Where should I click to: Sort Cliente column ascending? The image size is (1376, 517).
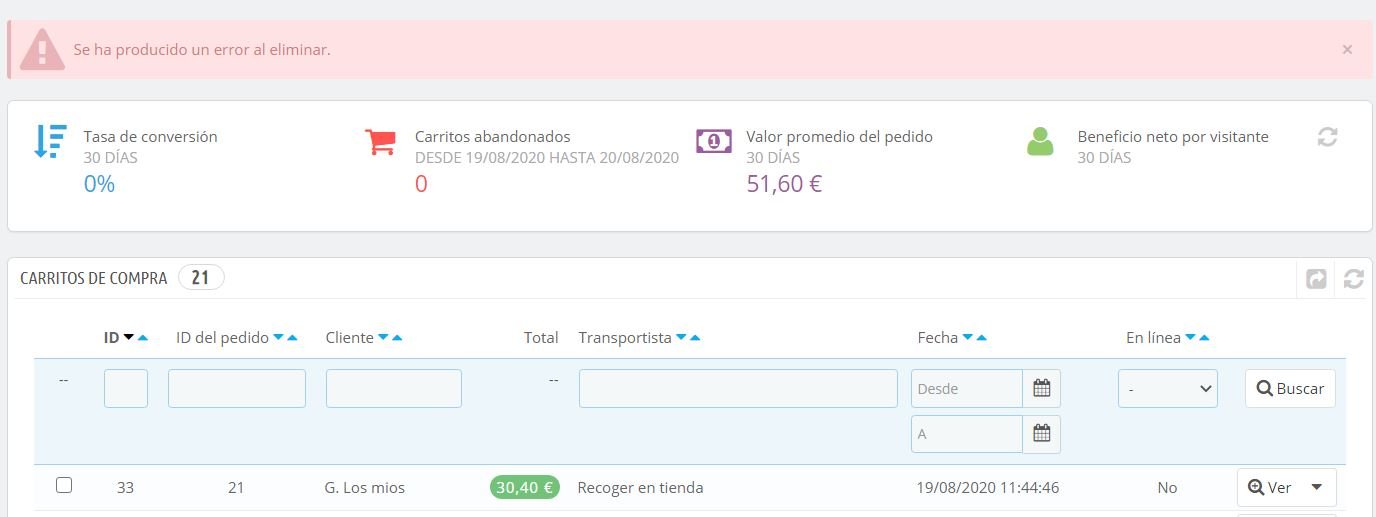(x=398, y=338)
